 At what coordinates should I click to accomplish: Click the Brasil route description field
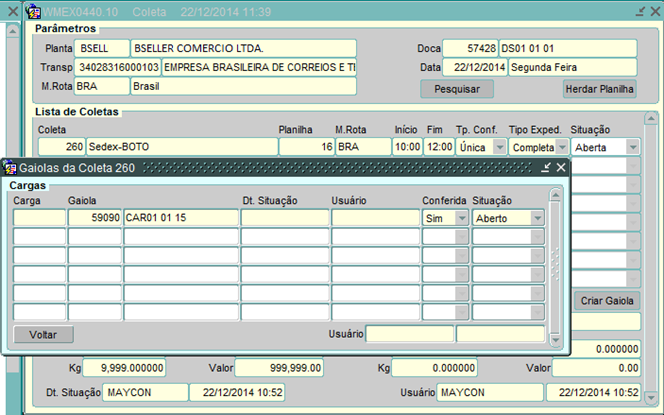(243, 86)
